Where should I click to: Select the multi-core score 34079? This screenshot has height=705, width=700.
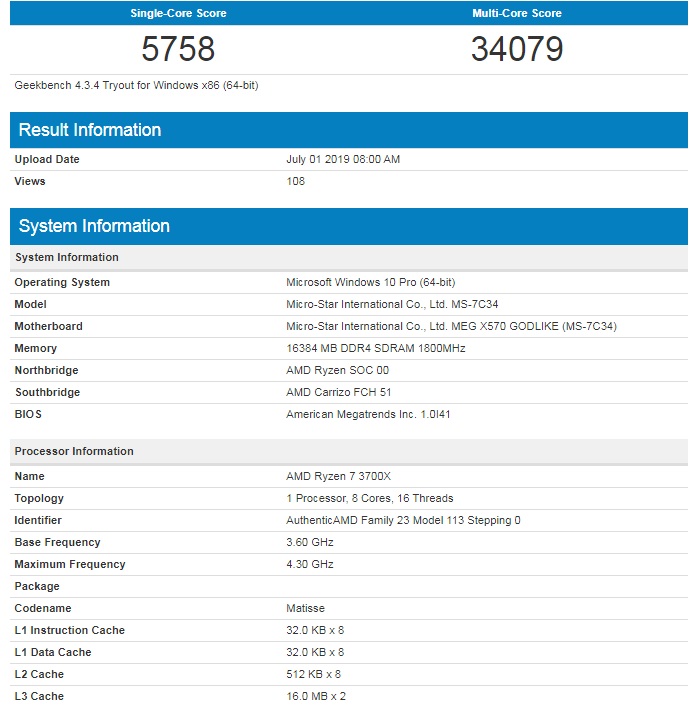tap(517, 49)
